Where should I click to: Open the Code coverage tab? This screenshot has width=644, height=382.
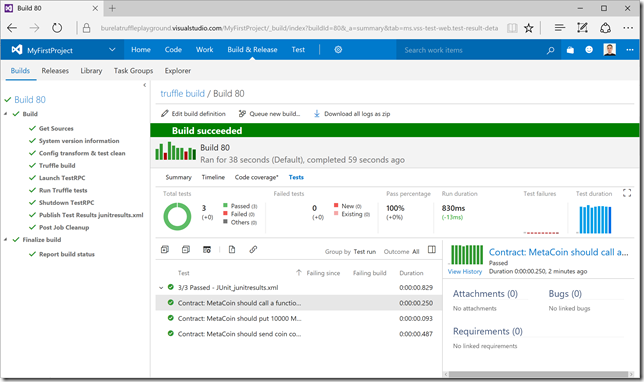coord(256,177)
